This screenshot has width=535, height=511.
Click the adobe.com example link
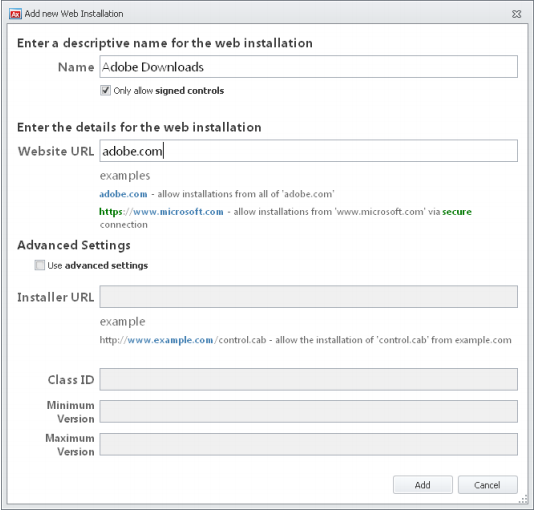coord(123,194)
